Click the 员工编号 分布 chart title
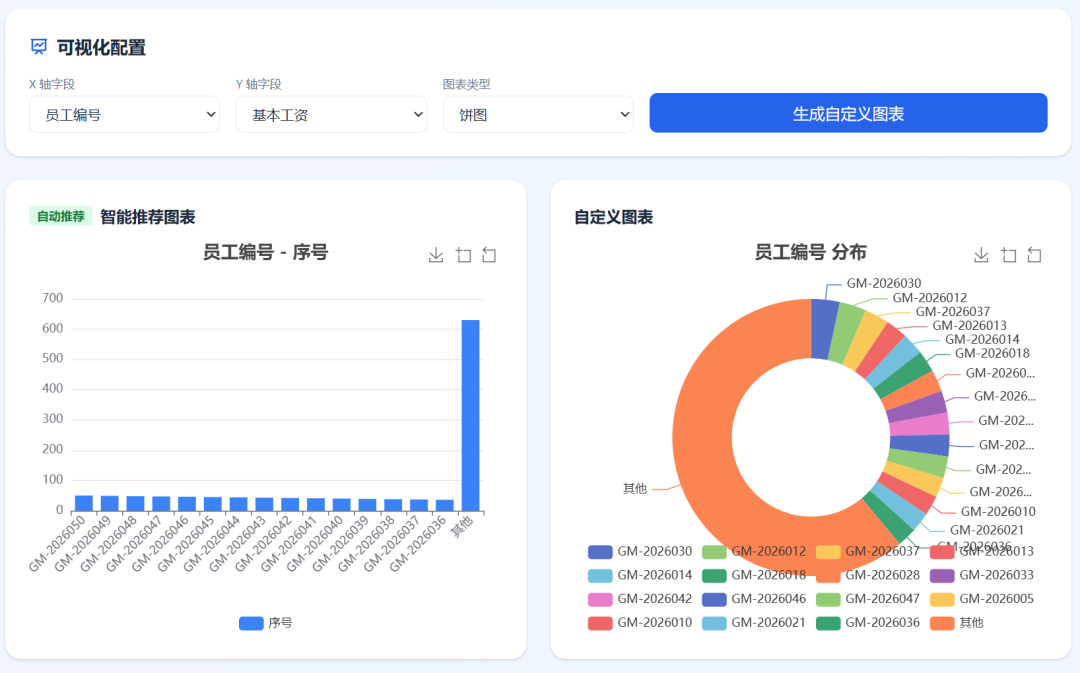Viewport: 1080px width, 673px height. [x=811, y=253]
